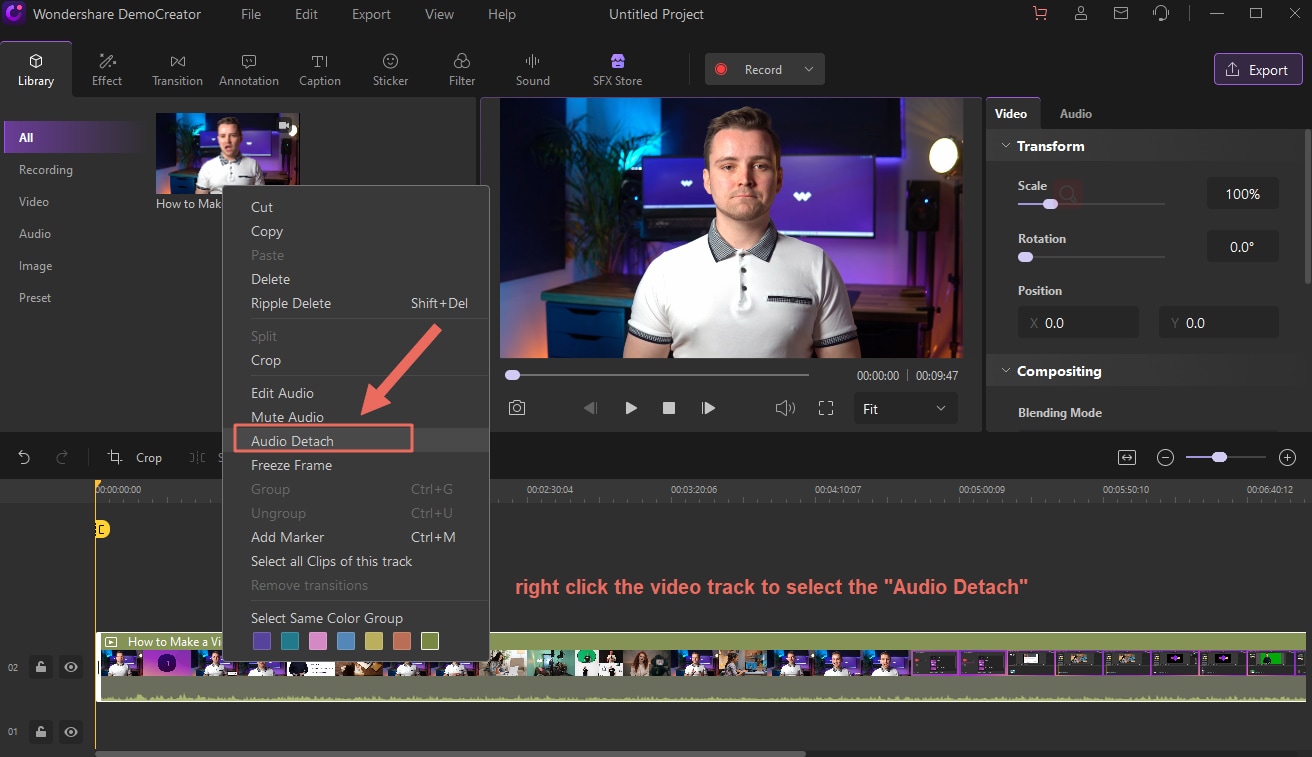Screen dimensions: 1312x757
Task: Zoom in timeline with plus icon
Action: [1287, 457]
